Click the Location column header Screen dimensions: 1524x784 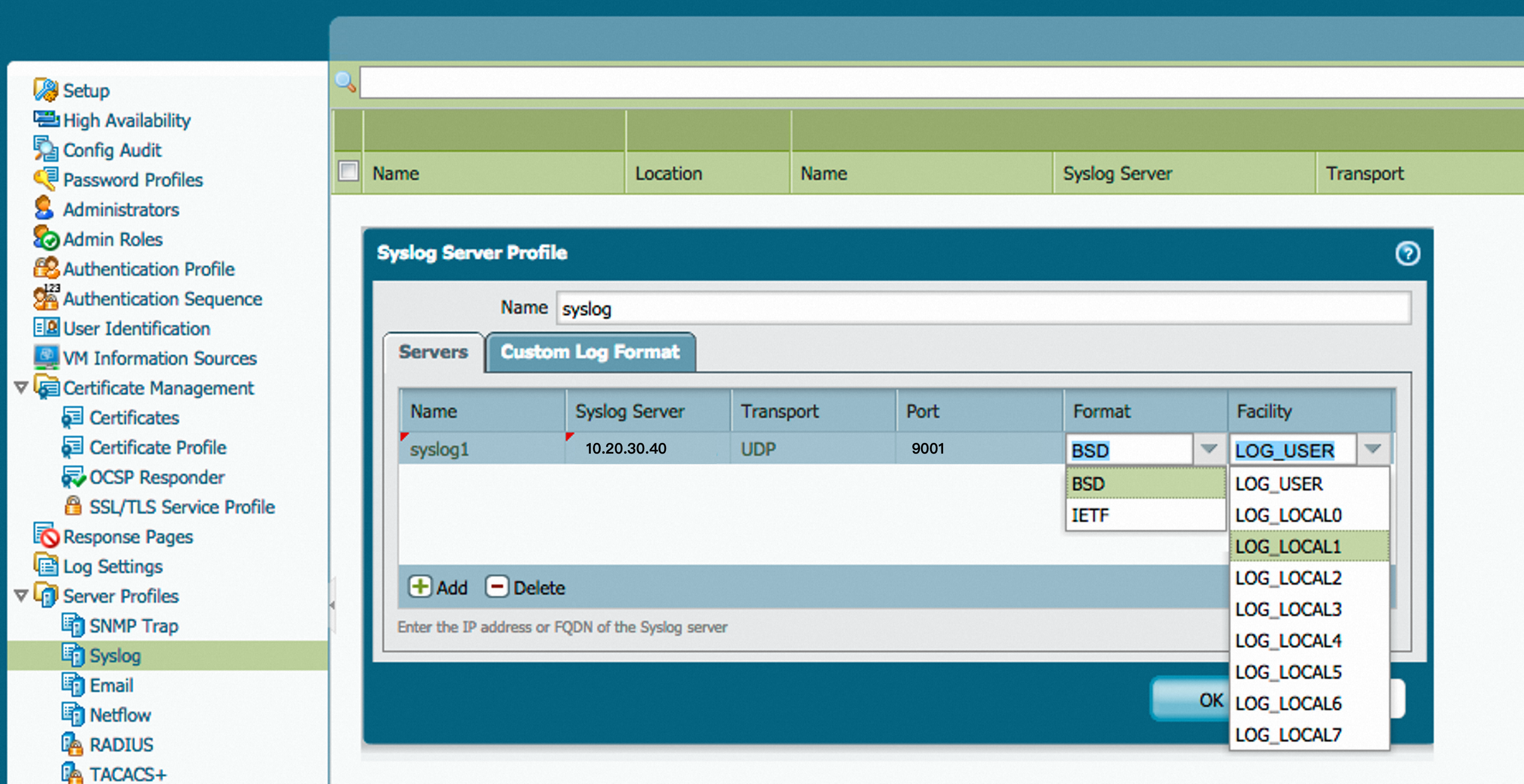[708, 172]
